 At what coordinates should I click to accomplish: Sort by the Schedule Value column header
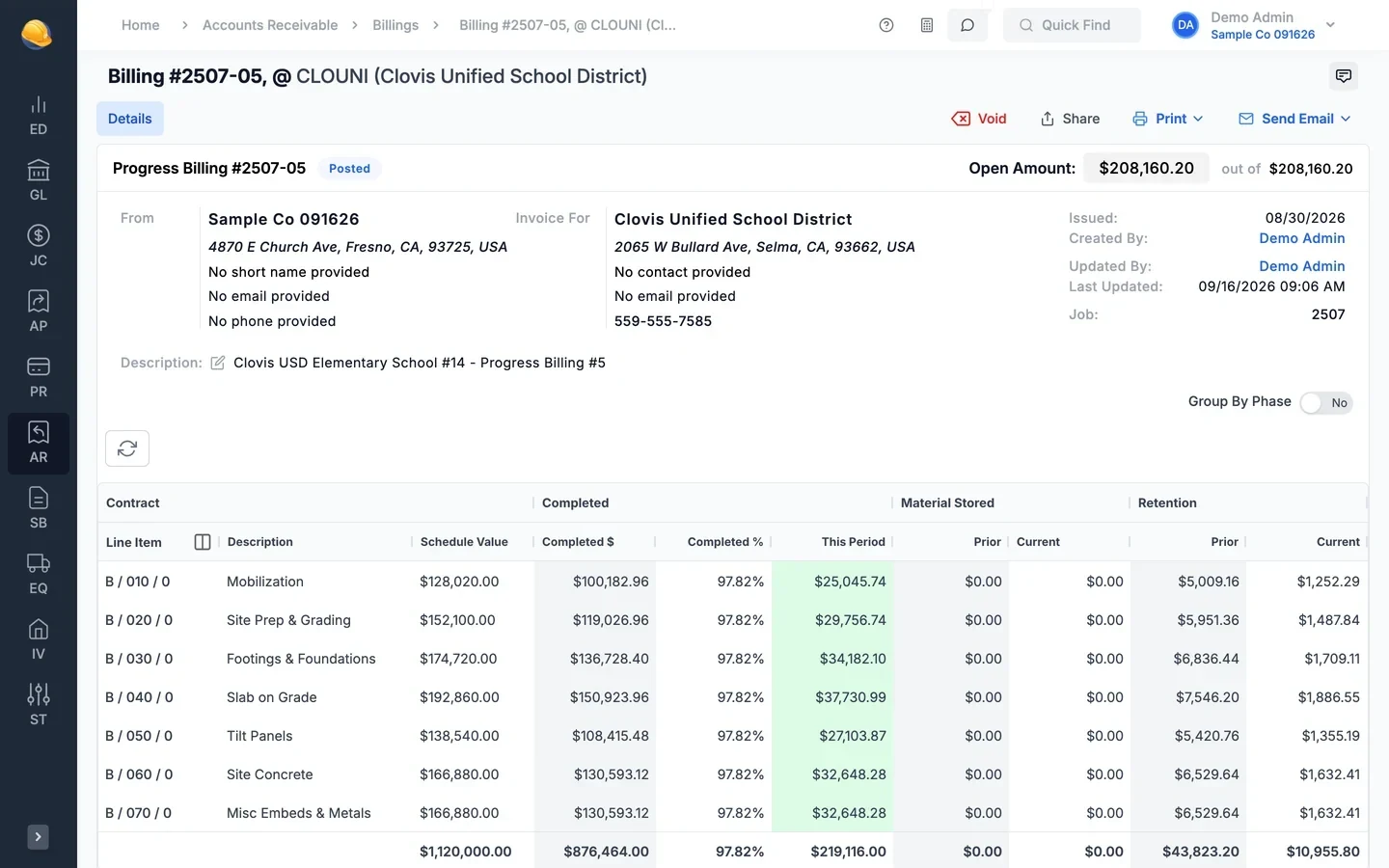[464, 542]
